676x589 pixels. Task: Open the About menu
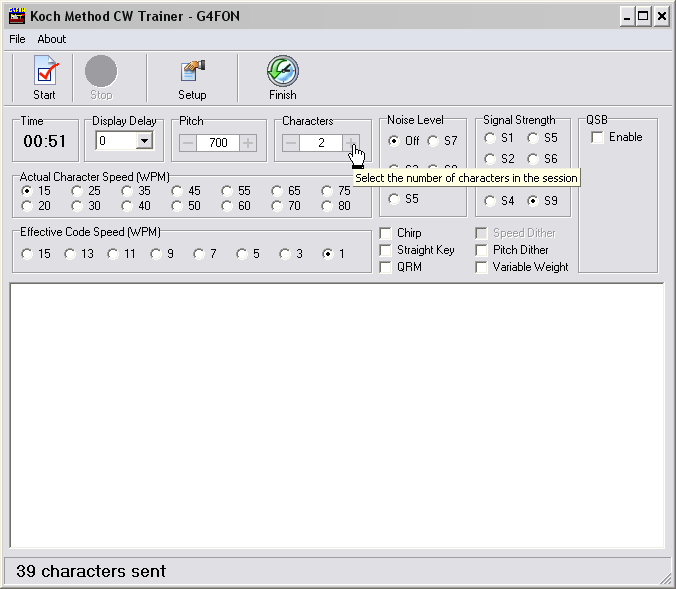click(52, 39)
